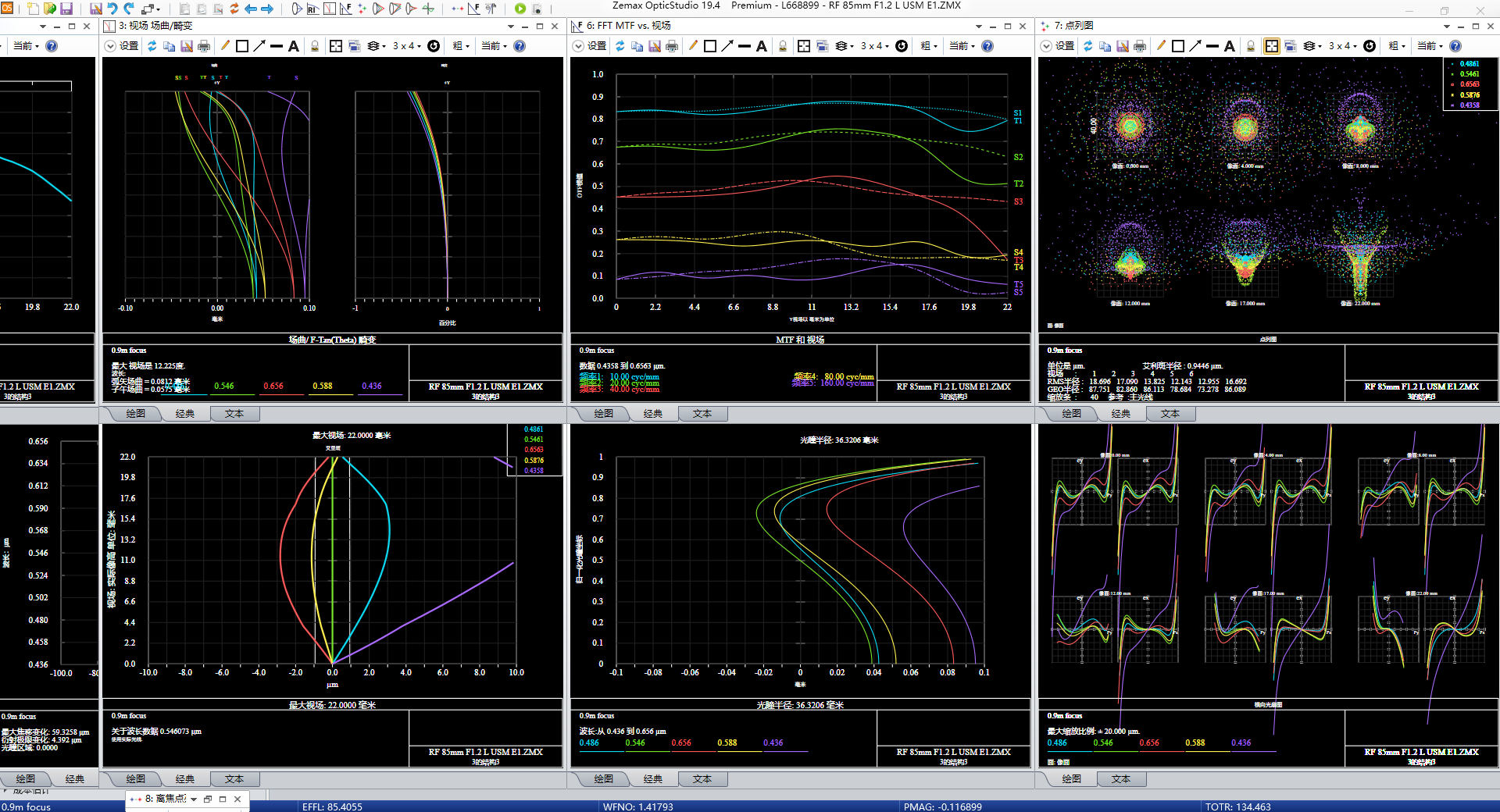This screenshot has height=812, width=1500.
Task: Open the FFT MTF analysis icon in main toolbar
Action: point(345,9)
